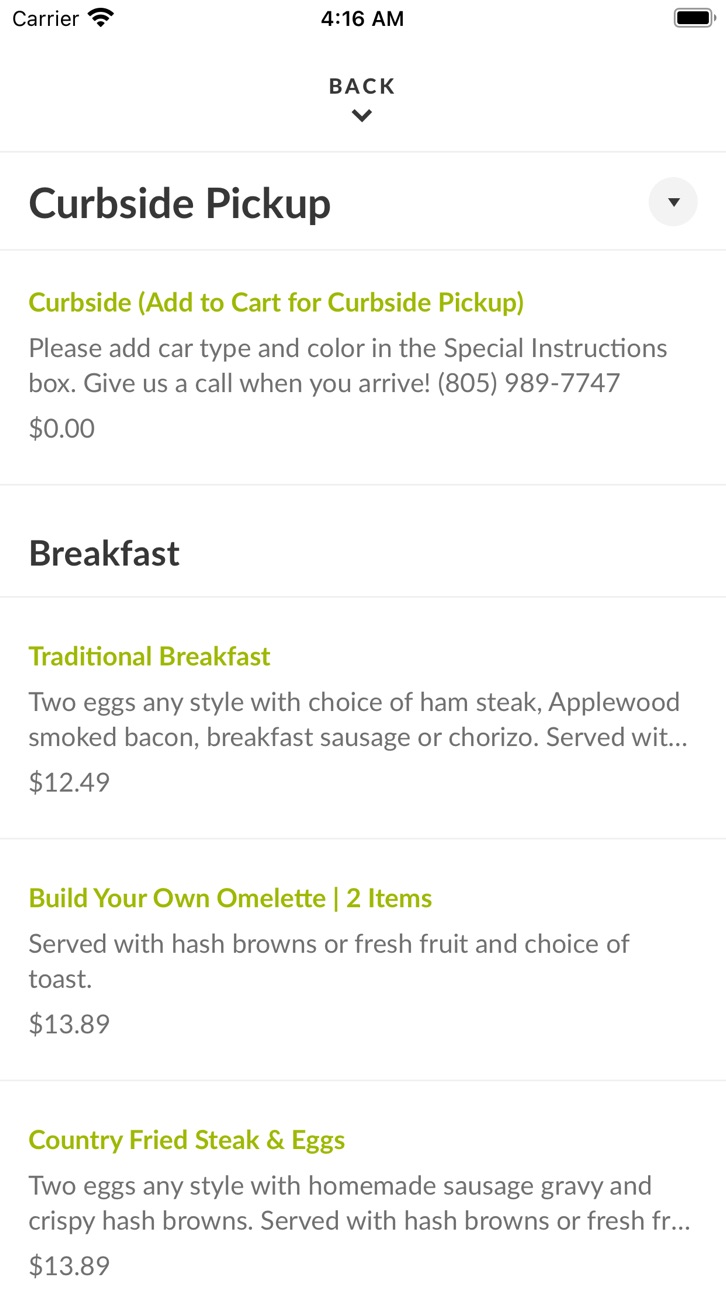
Task: Tap the Wi-Fi icon in the status bar
Action: click(101, 18)
